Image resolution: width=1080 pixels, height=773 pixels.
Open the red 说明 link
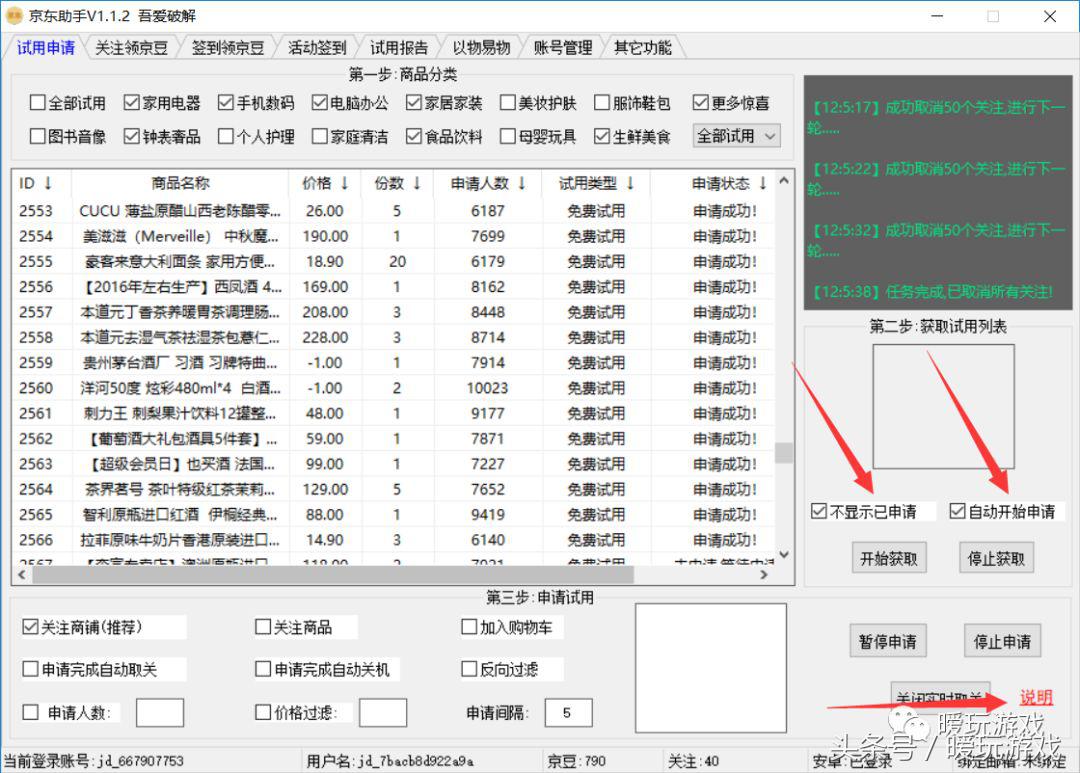tap(1034, 698)
